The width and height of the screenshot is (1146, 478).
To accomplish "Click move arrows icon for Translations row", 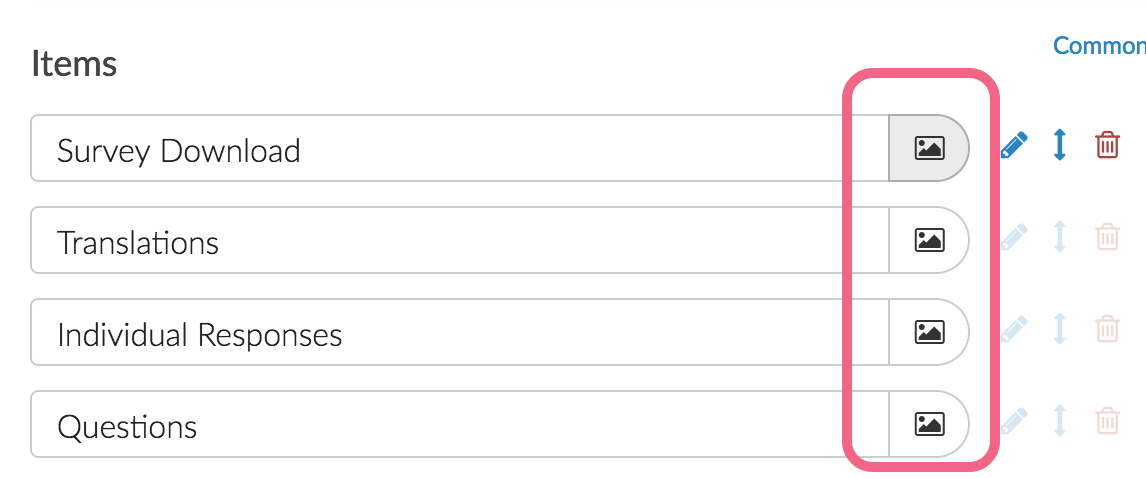I will tap(1060, 237).
